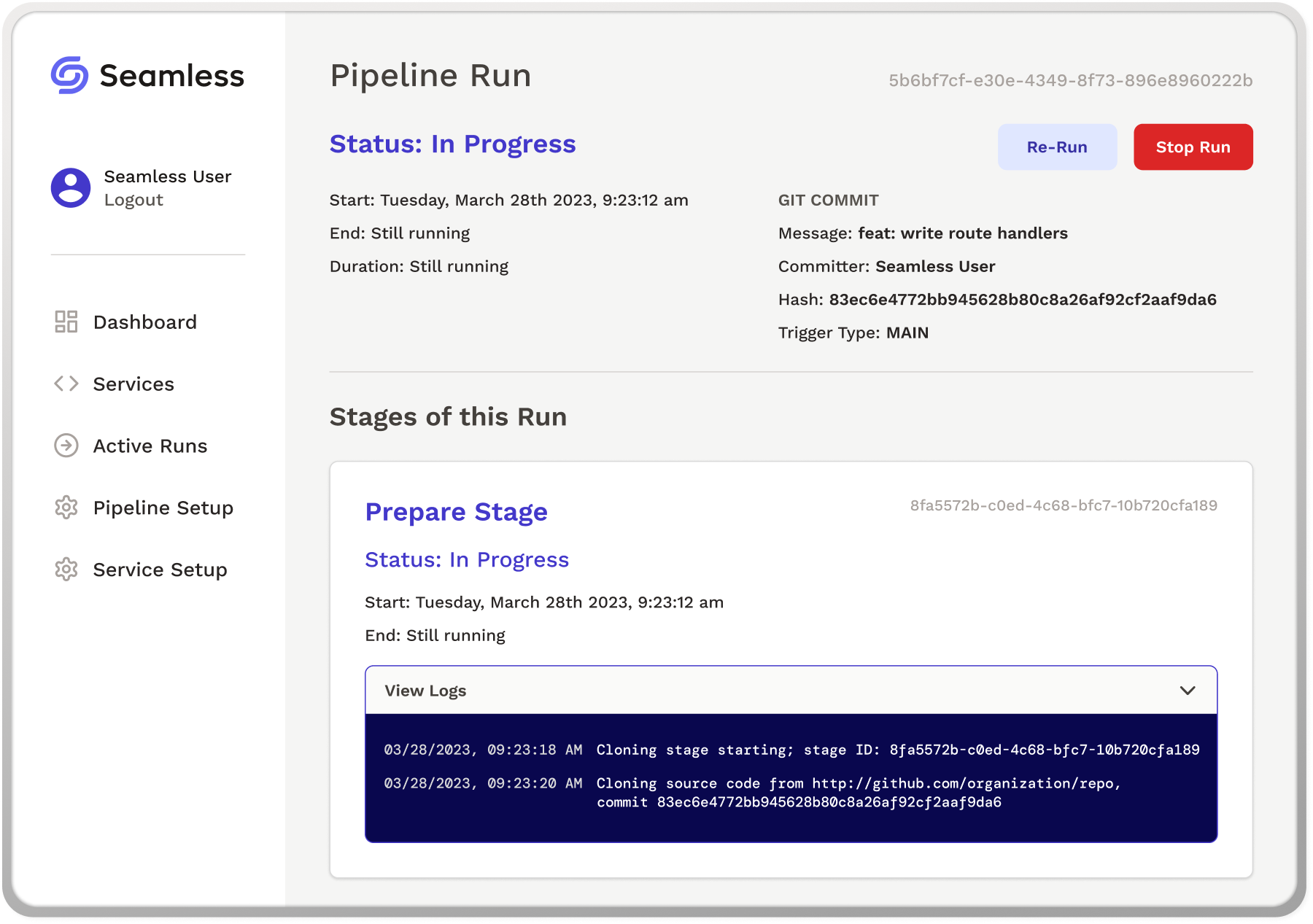Screen dimensions: 1313x924
Task: Click the Service Setup gear icon
Action: pos(66,570)
